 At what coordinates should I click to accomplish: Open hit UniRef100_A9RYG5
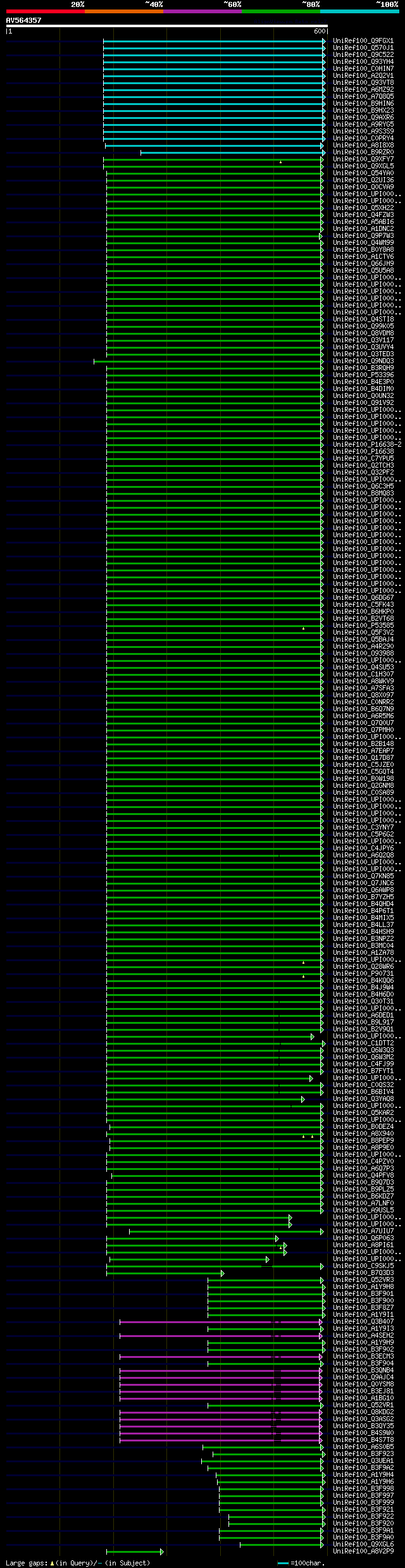point(363,125)
